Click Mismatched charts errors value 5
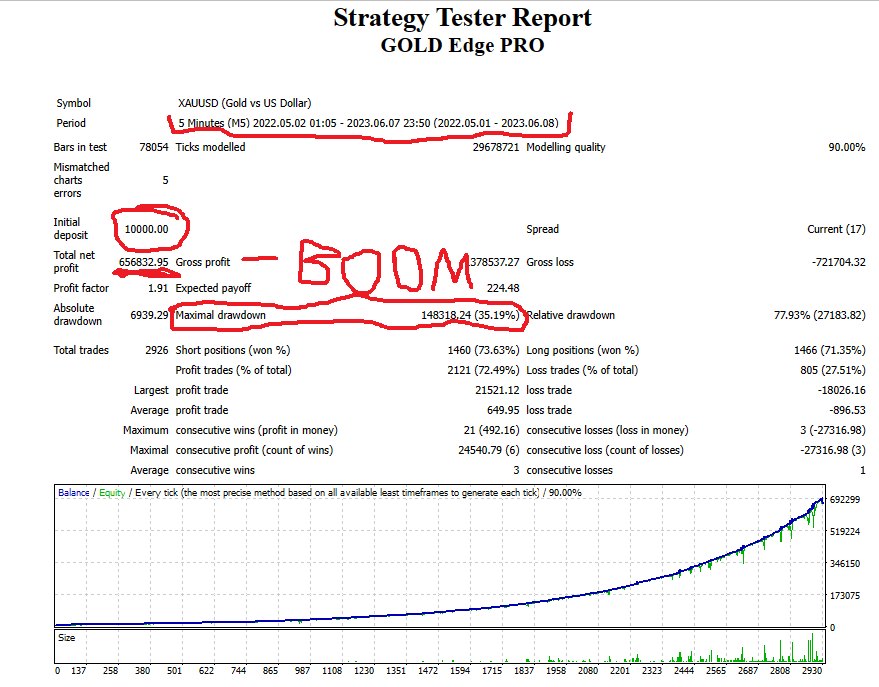The width and height of the screenshot is (879, 687). click(x=165, y=180)
